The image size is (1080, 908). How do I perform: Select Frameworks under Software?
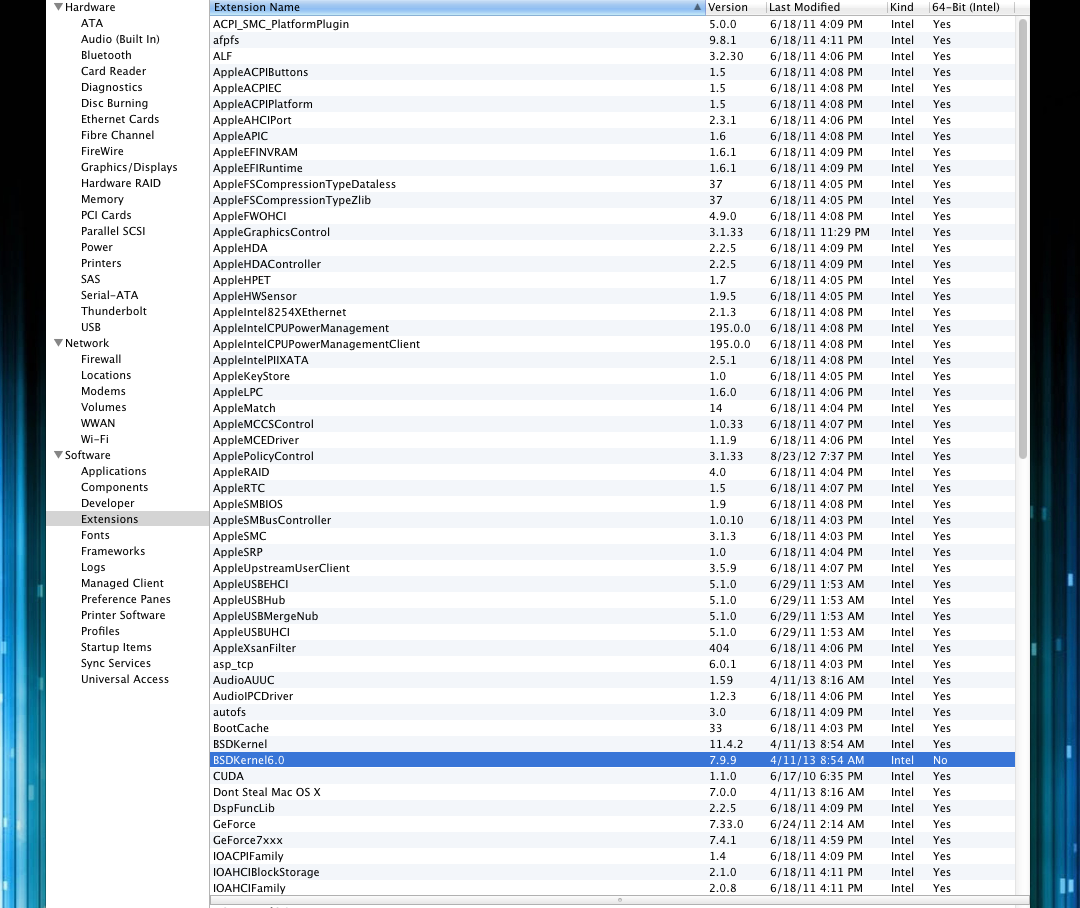point(113,551)
